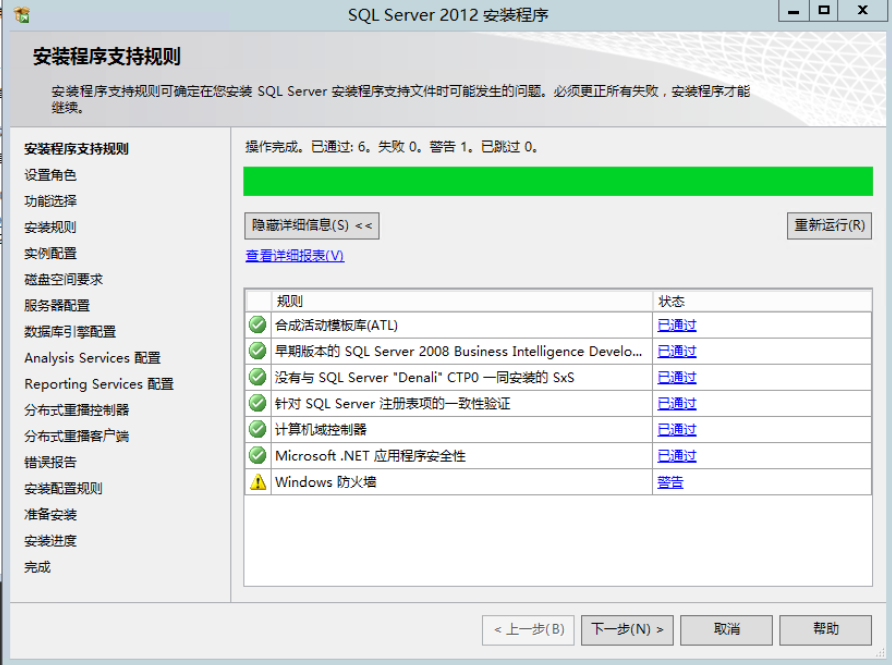
Task: Select Reporting Services 配置 step
Action: 99,385
